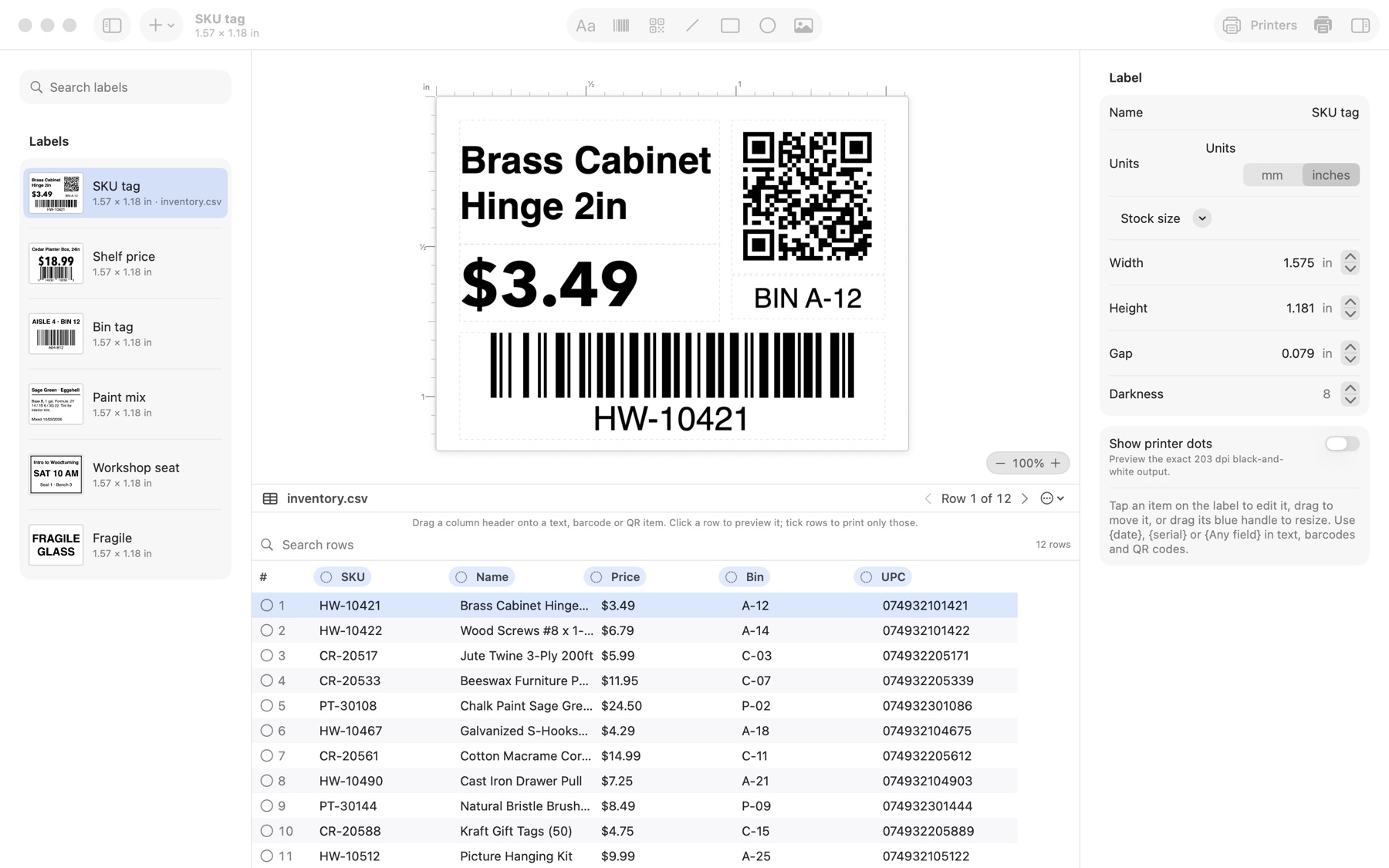Open the add new label plus menu
This screenshot has height=868, width=1389.
pos(161,25)
